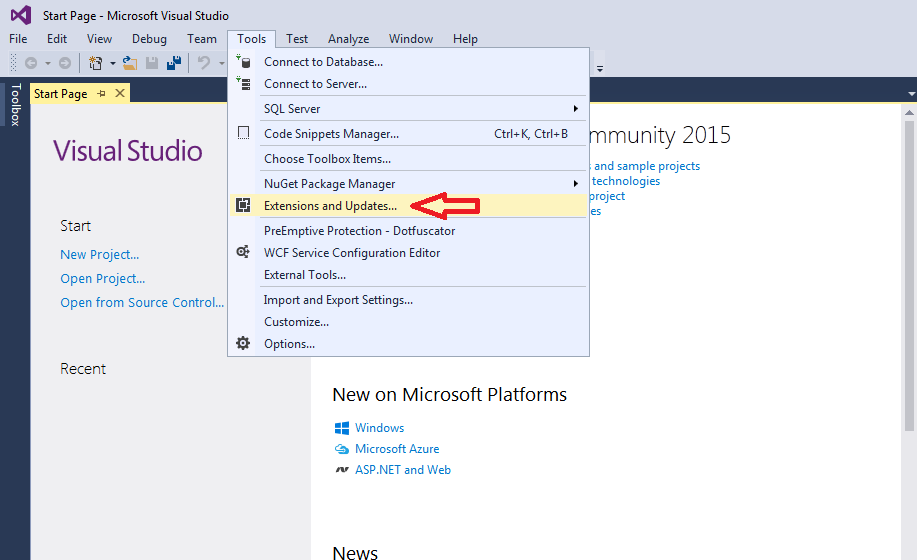Select Choose Toolbox Items entry
Image resolution: width=917 pixels, height=560 pixels.
[x=408, y=158]
